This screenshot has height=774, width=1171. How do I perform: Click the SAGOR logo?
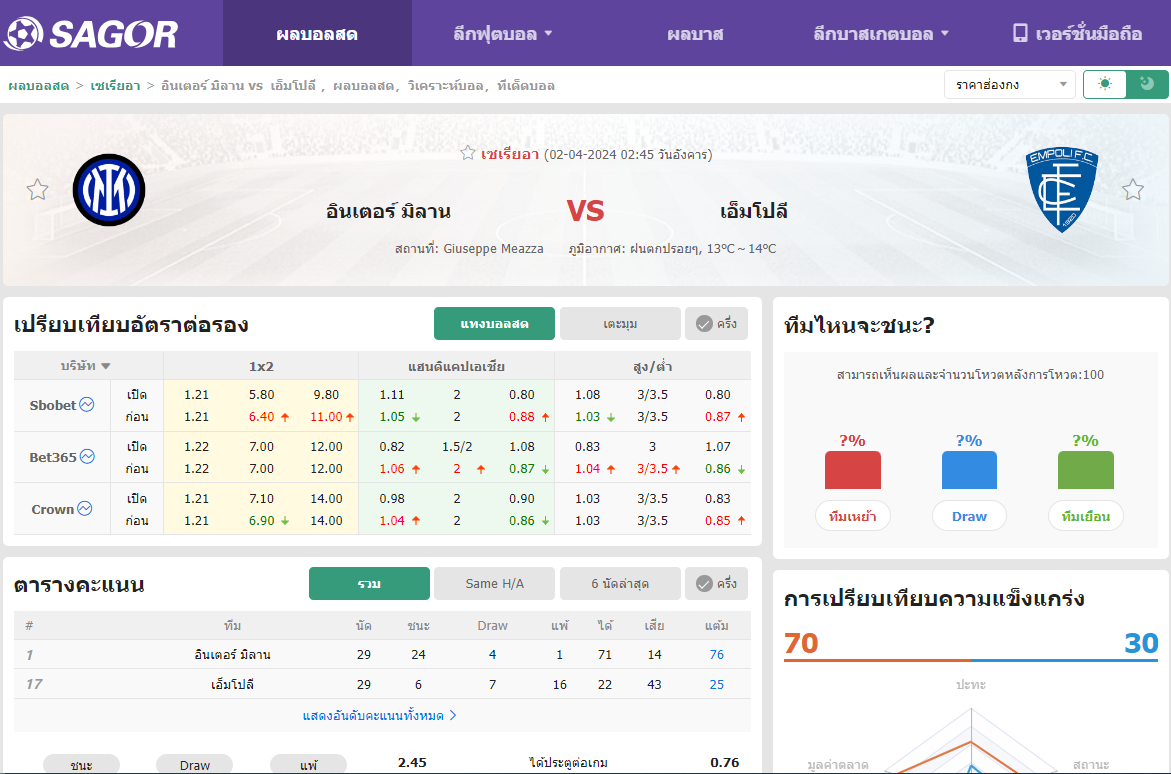tap(90, 34)
